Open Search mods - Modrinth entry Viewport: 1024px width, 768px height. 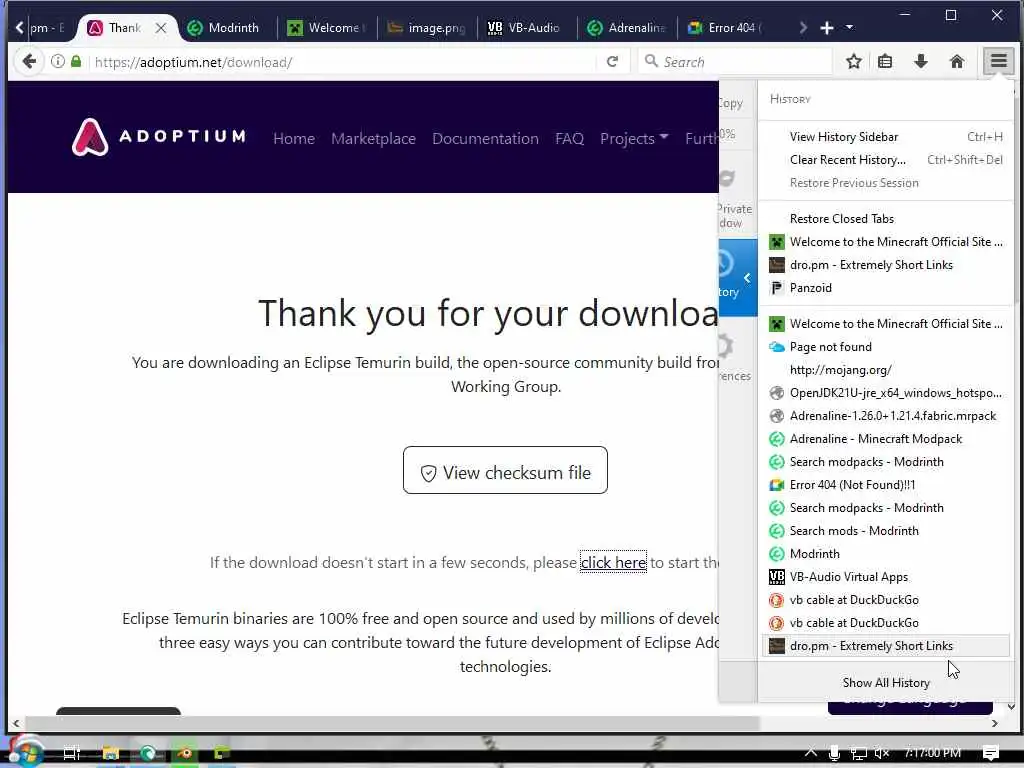pyautogui.click(x=886, y=531)
